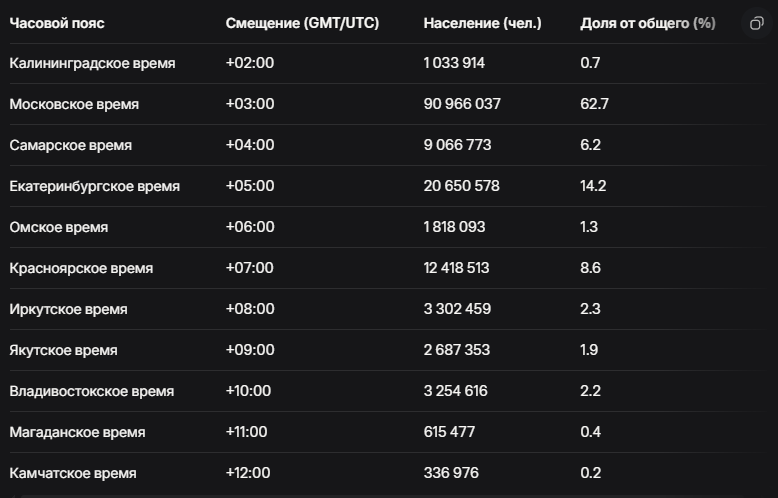Click the population value 90 966 037

tap(462, 104)
